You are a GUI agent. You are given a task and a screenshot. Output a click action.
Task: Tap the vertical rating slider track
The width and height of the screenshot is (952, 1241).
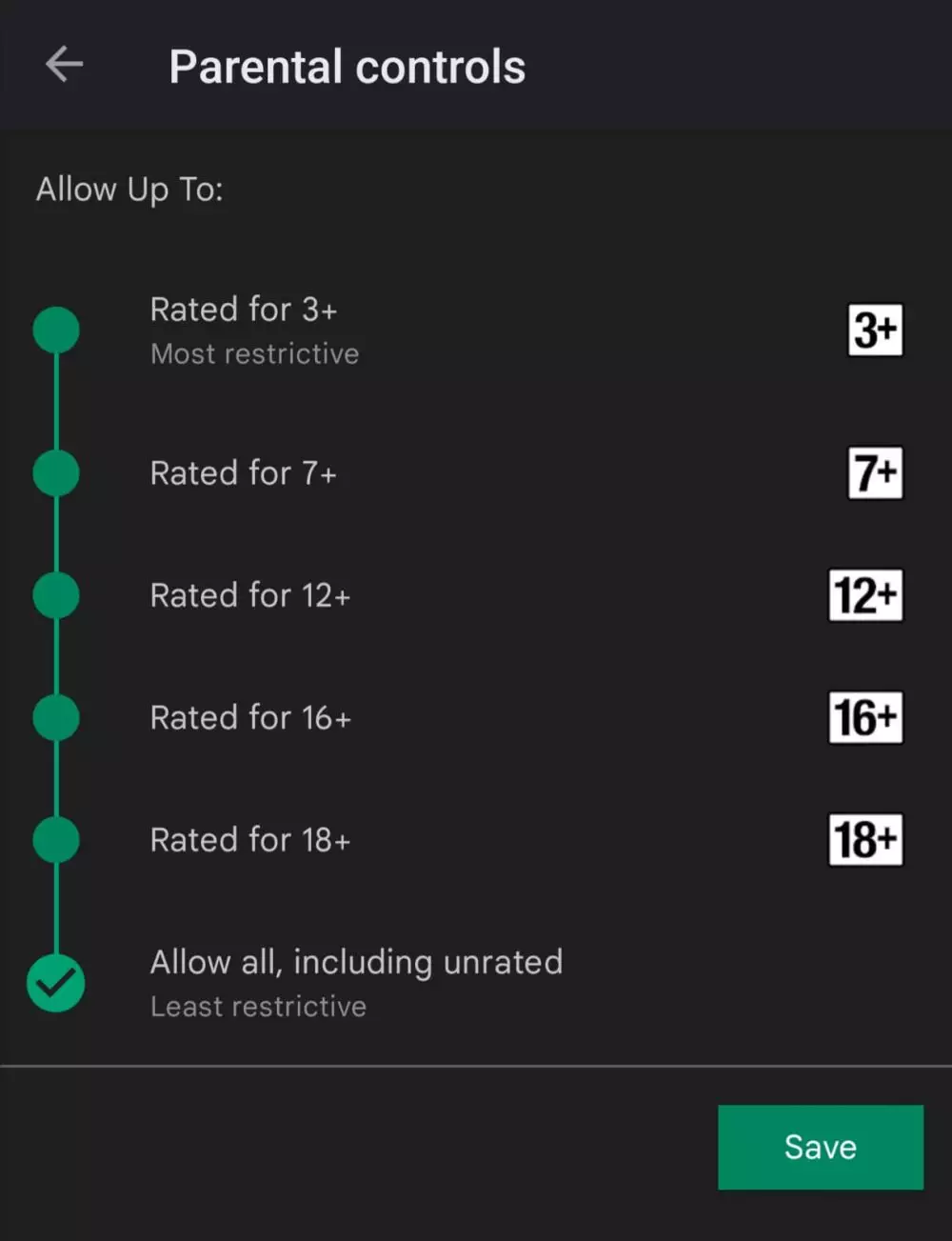click(56, 657)
